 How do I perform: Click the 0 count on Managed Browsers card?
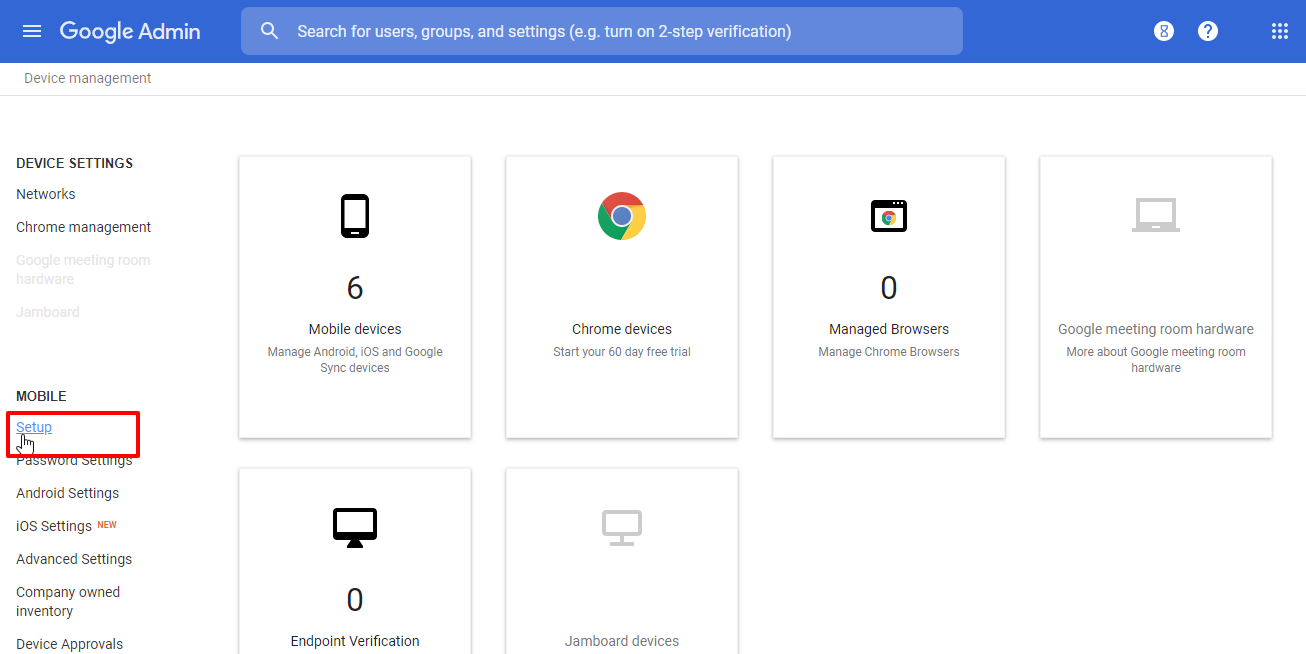point(889,288)
